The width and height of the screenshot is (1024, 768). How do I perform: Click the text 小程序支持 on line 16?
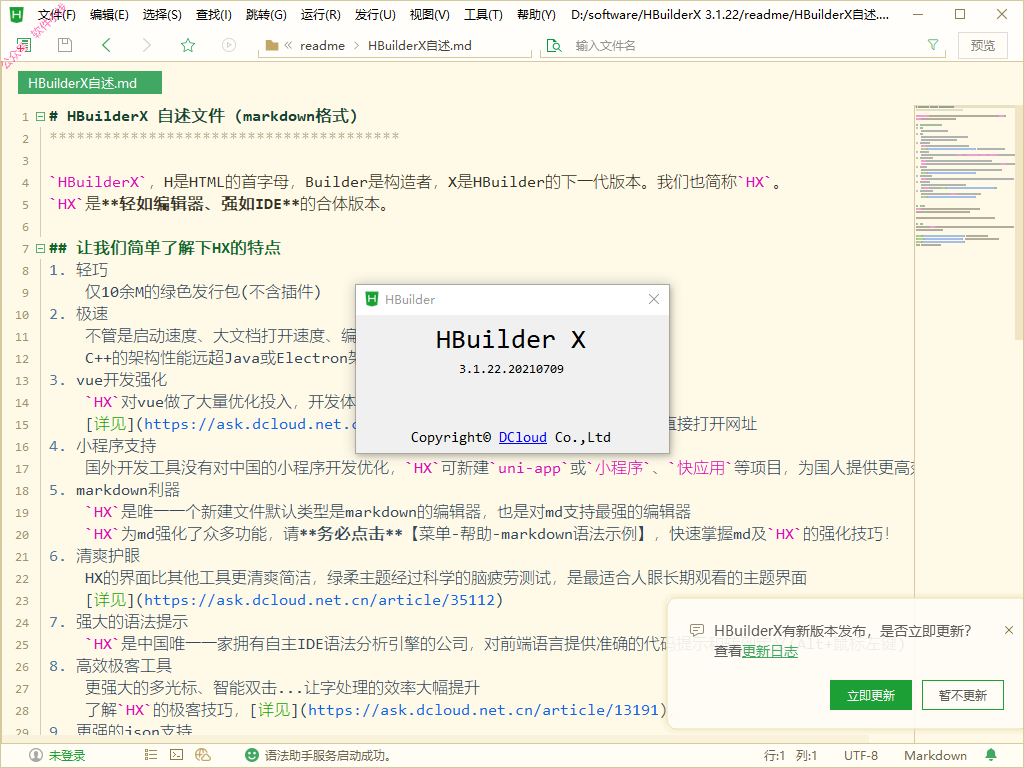[x=116, y=446]
